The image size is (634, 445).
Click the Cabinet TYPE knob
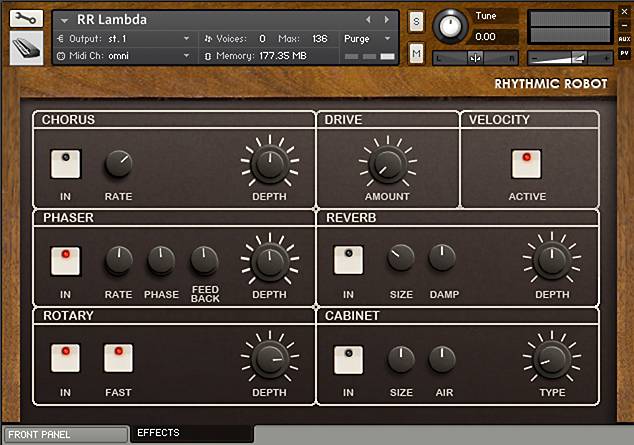pos(552,359)
